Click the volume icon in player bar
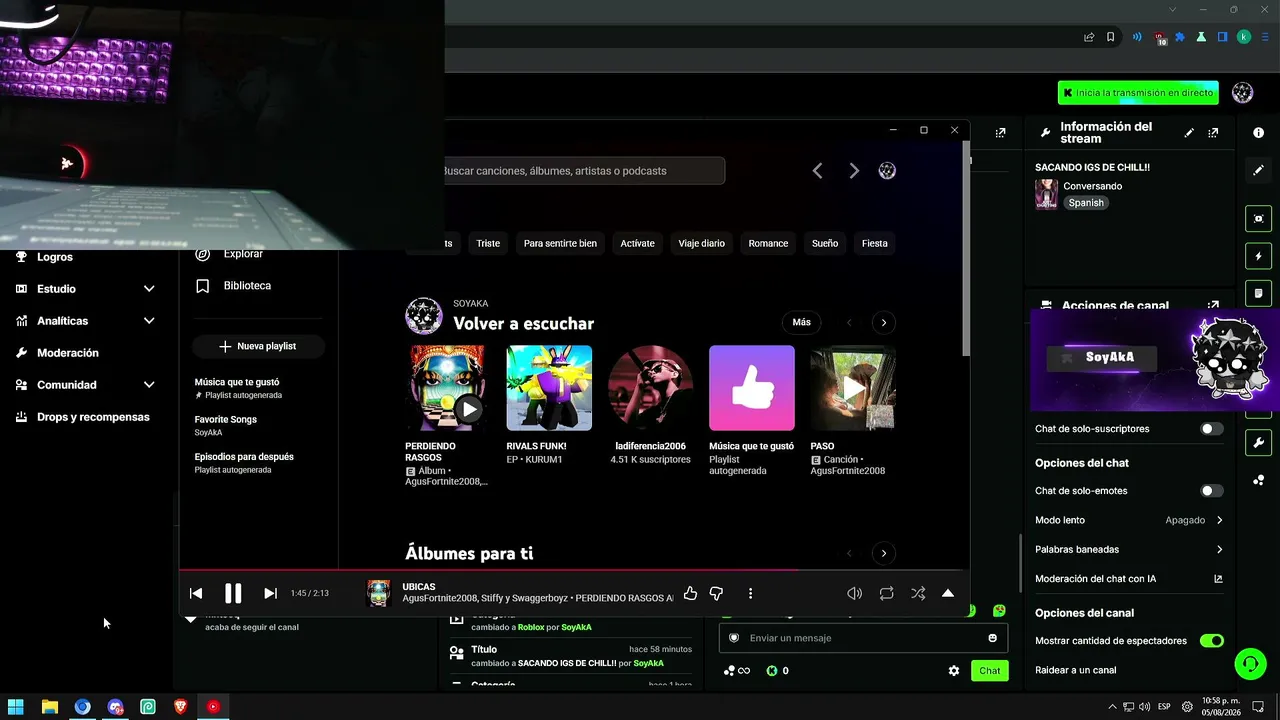 [x=854, y=593]
